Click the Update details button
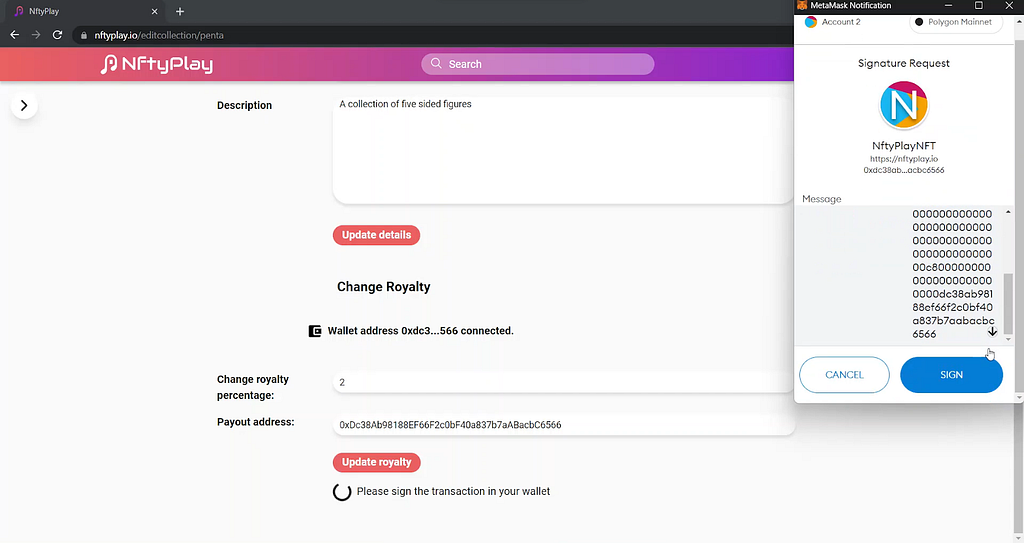 point(376,235)
